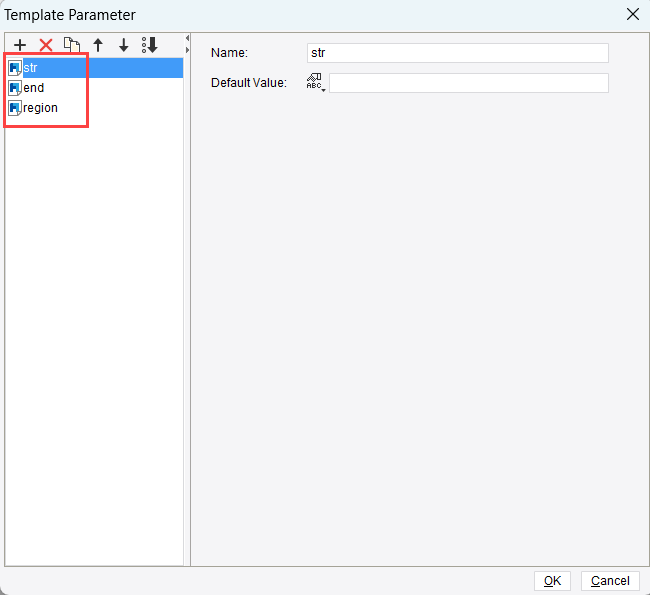Move selected parameter up
This screenshot has height=595, width=650.
(x=98, y=45)
